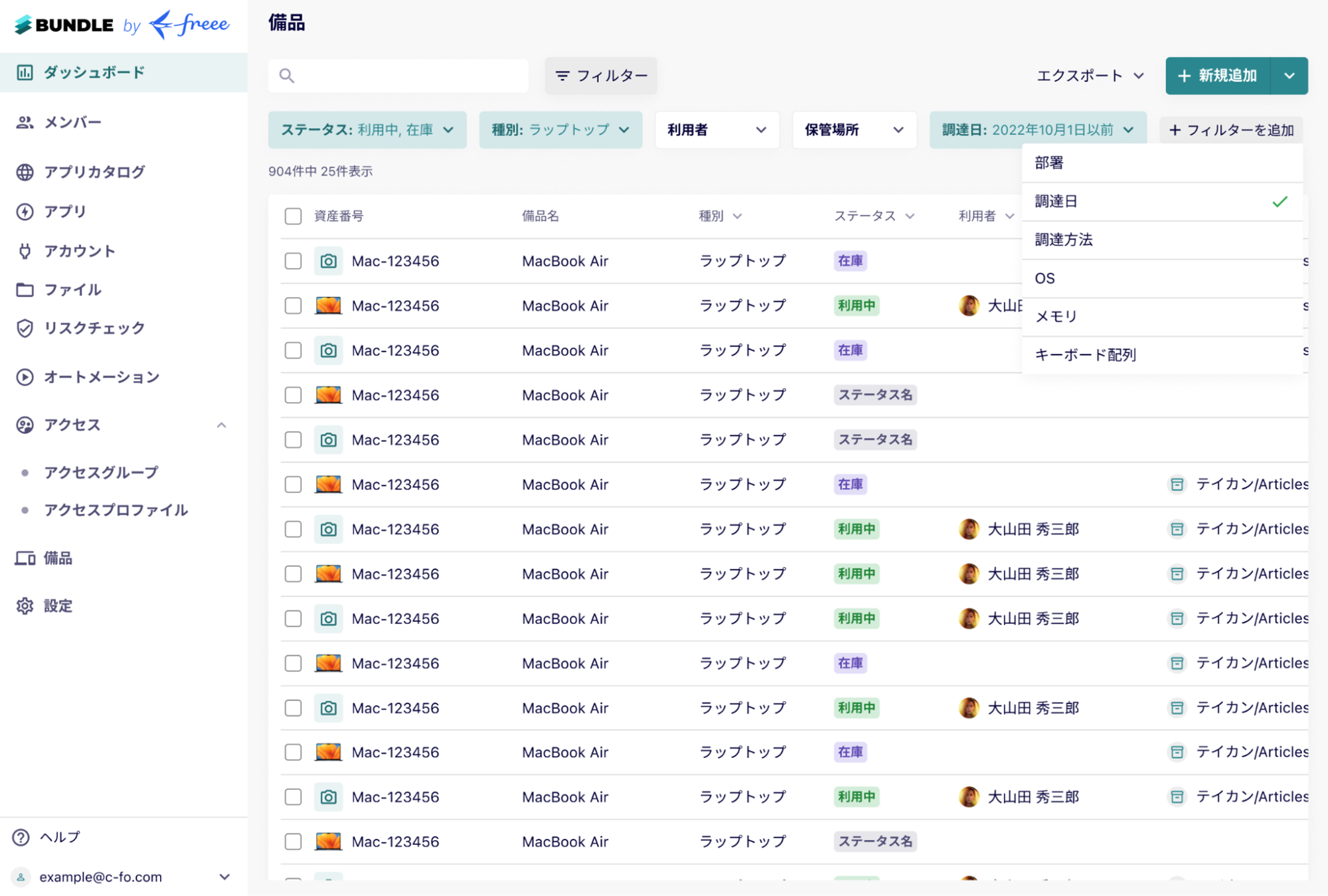
Task: Open App Catalog via globe icon
Action: coord(25,172)
